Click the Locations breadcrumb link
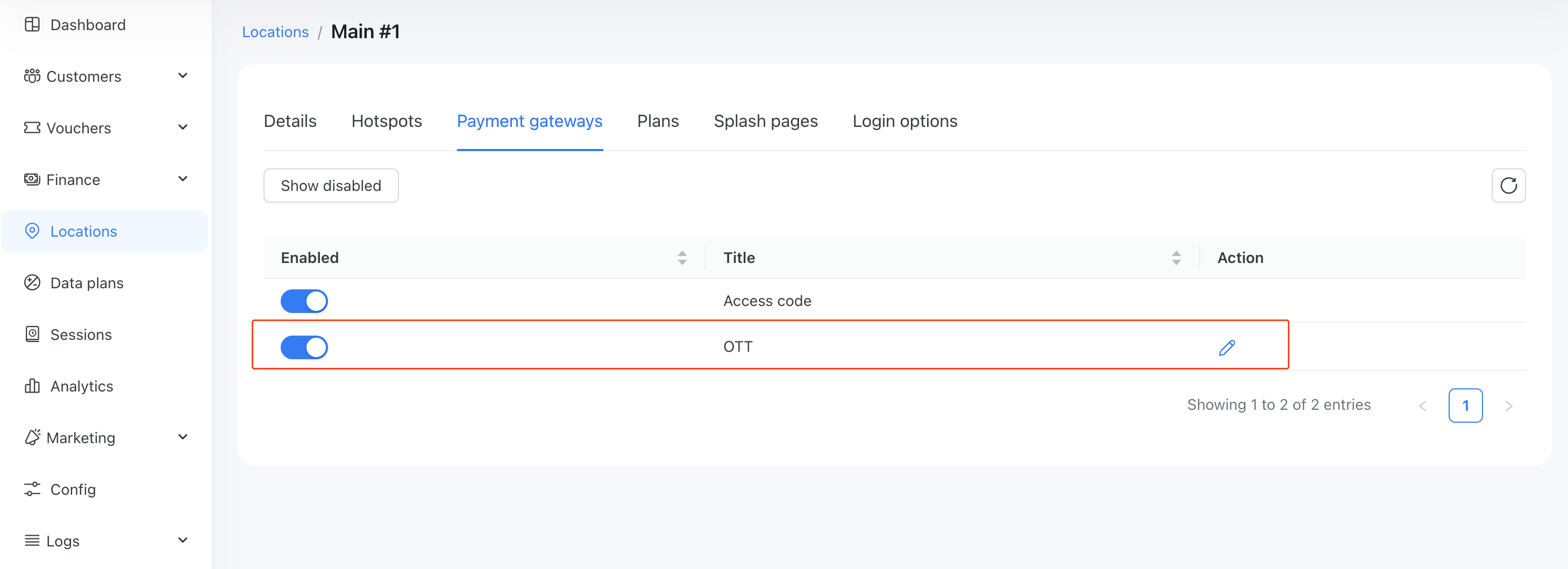This screenshot has width=1568, height=569. (275, 31)
